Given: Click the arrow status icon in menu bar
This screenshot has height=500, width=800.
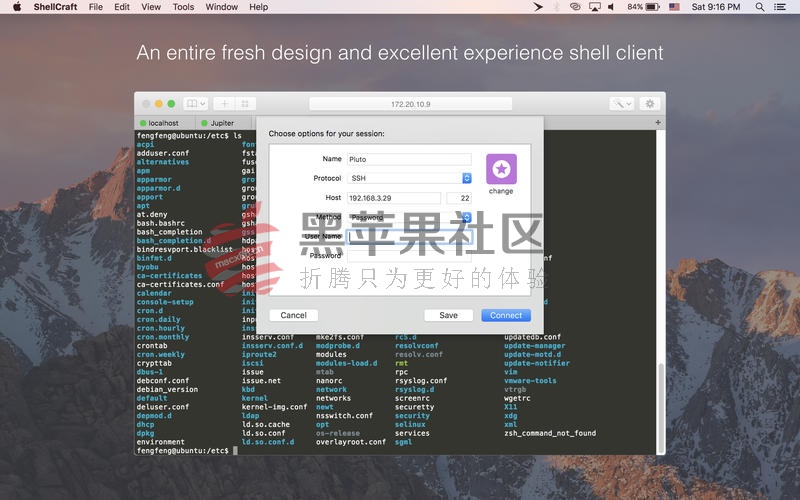Looking at the screenshot, I should (538, 7).
